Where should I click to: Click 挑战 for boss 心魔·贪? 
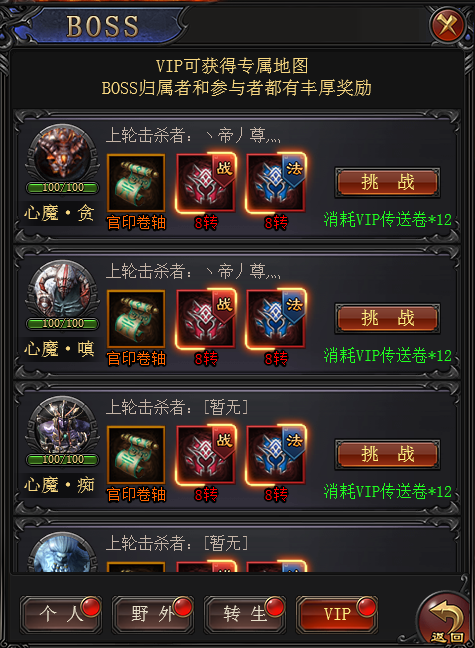click(x=387, y=182)
